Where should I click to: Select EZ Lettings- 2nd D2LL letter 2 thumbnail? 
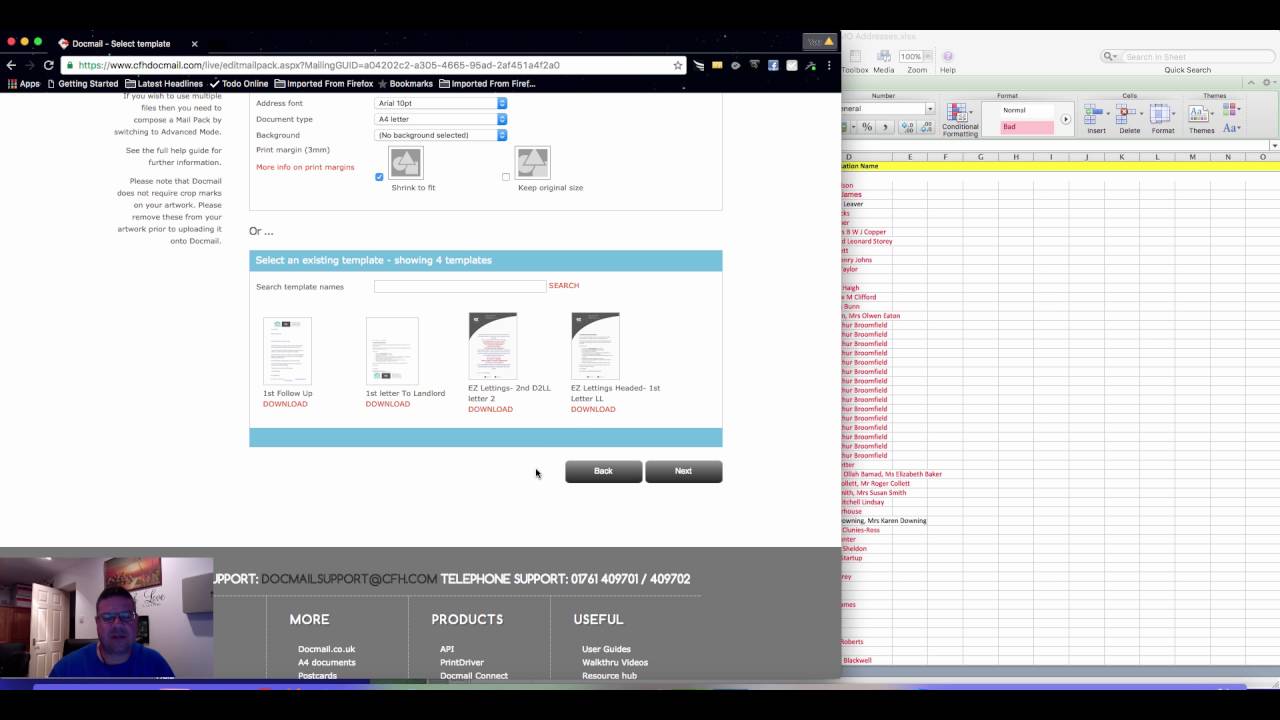493,346
